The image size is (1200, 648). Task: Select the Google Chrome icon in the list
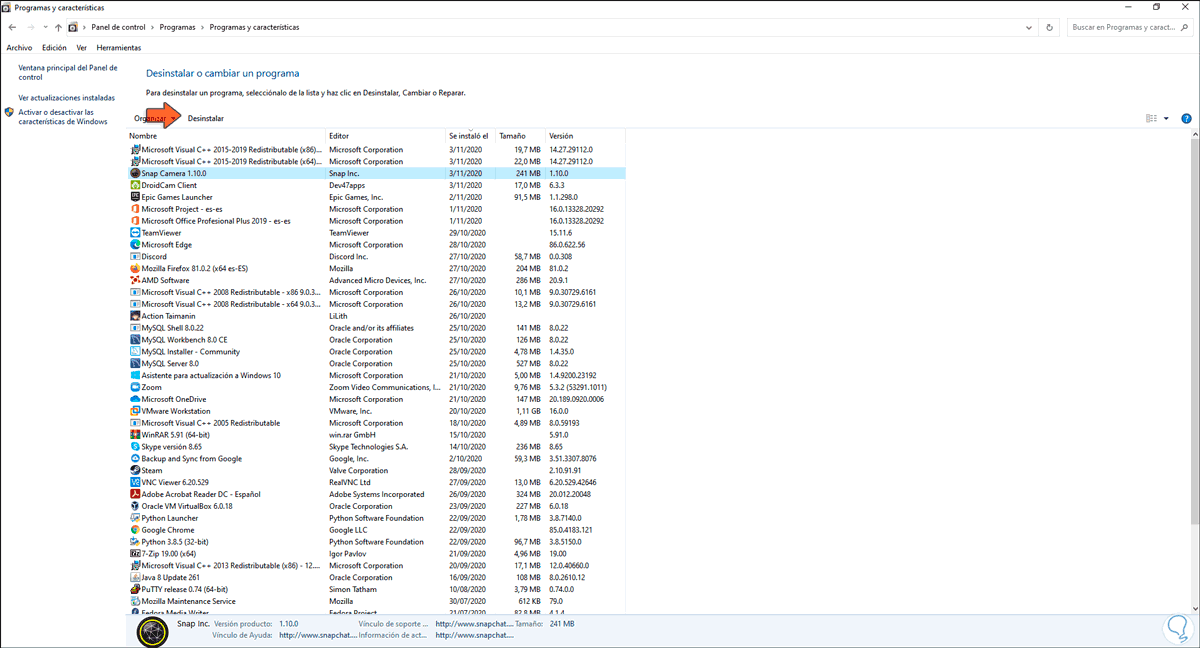135,529
